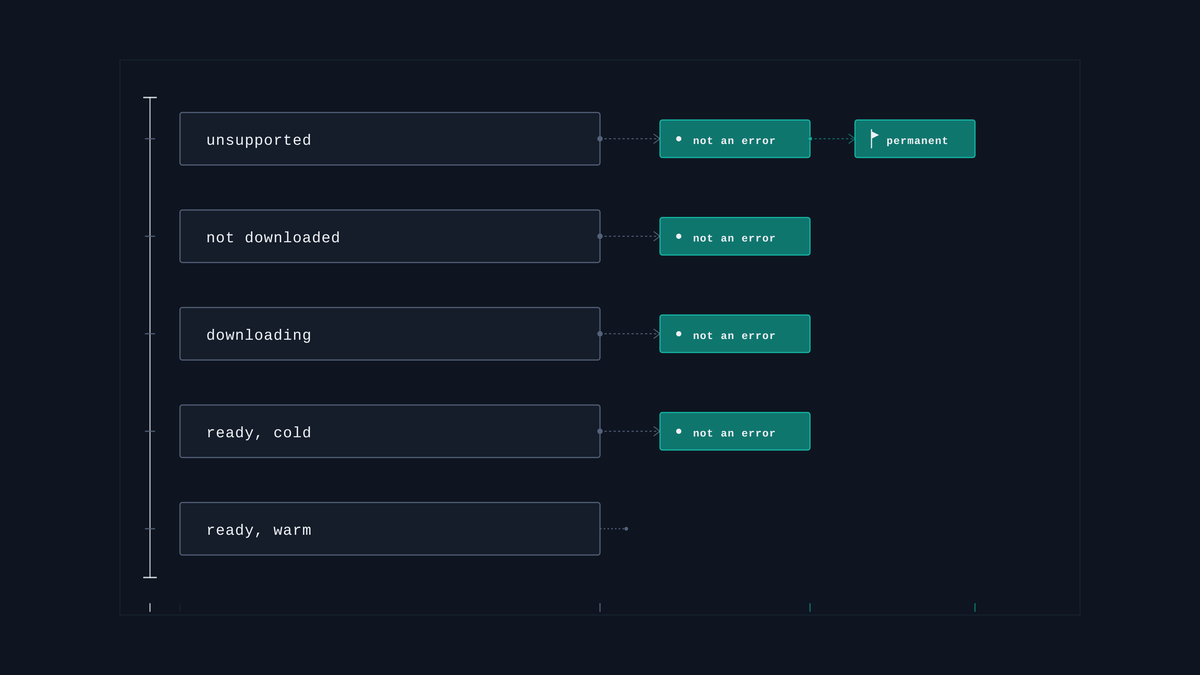Click the teal arrow leading to the permanent badge
1200x675 pixels.
tap(832, 139)
